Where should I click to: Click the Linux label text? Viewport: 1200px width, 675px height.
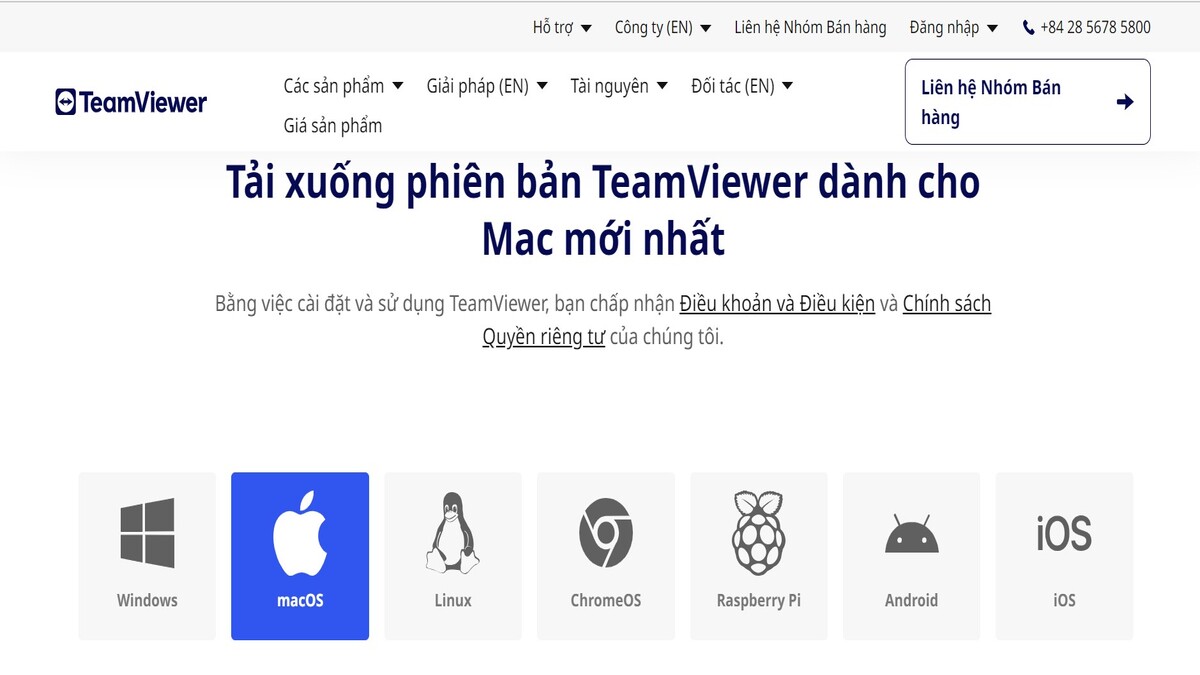point(453,600)
